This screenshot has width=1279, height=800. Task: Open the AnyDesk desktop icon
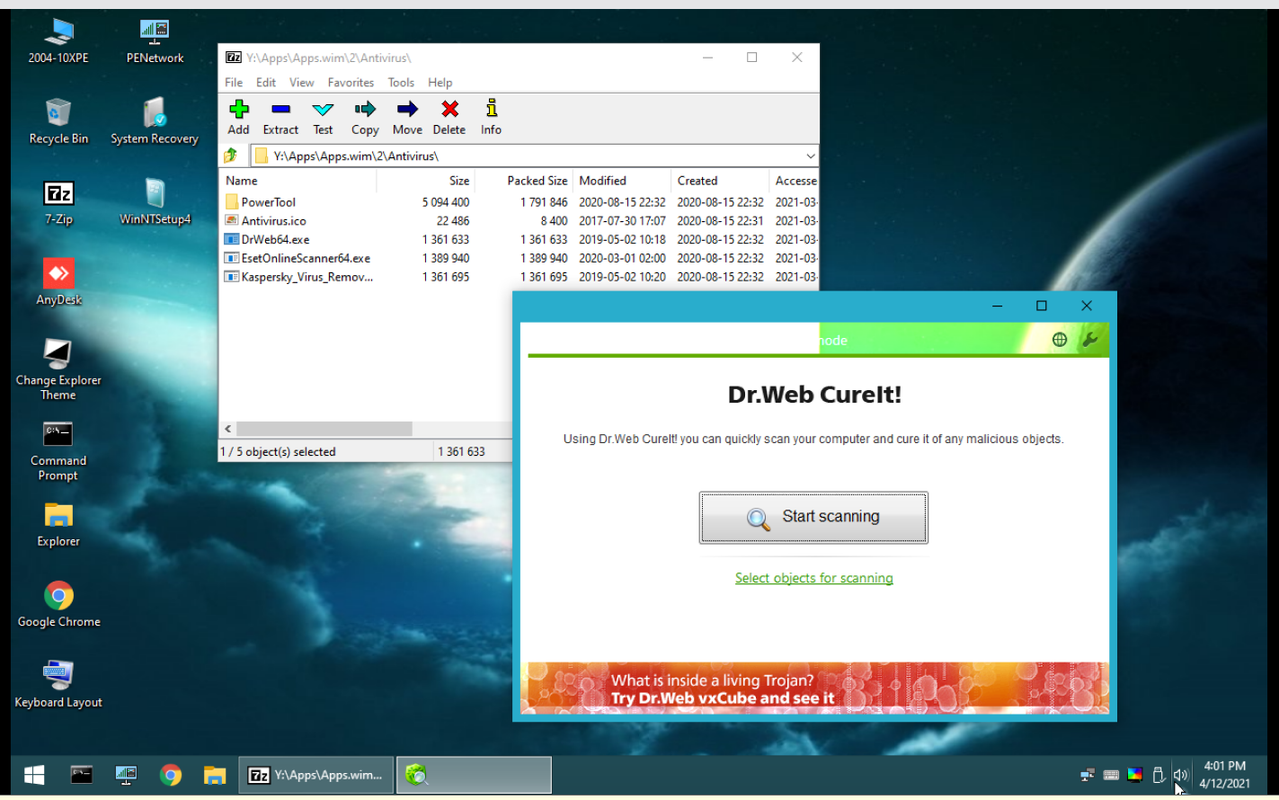coord(58,283)
